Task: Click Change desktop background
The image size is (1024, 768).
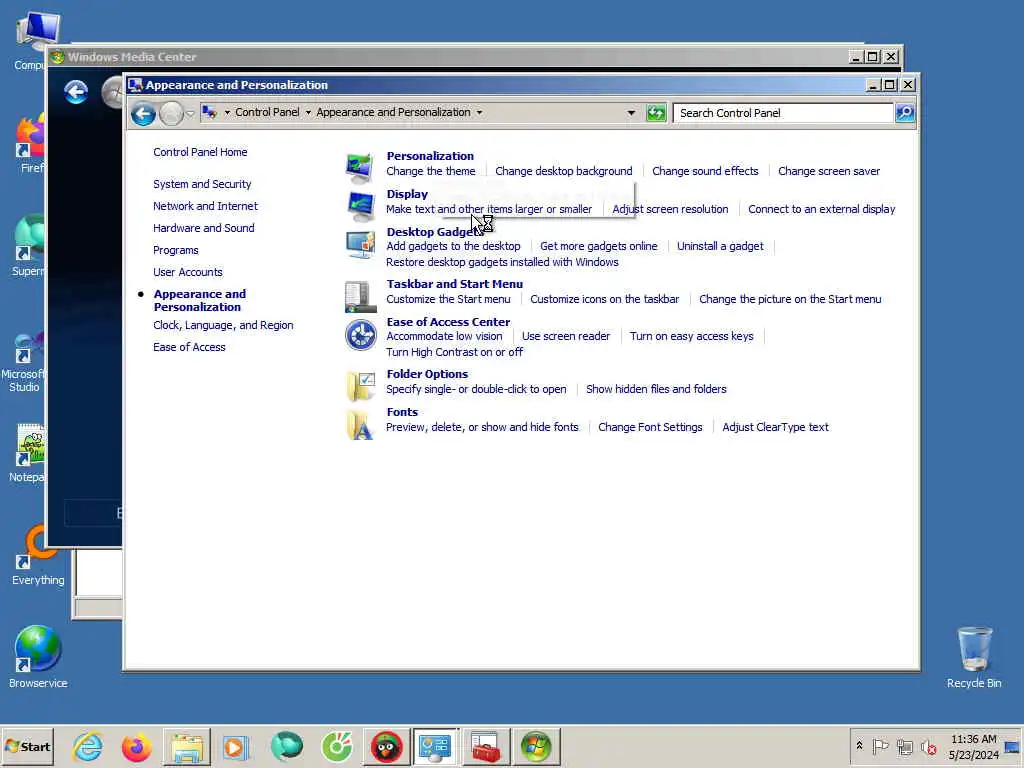Action: (x=564, y=171)
